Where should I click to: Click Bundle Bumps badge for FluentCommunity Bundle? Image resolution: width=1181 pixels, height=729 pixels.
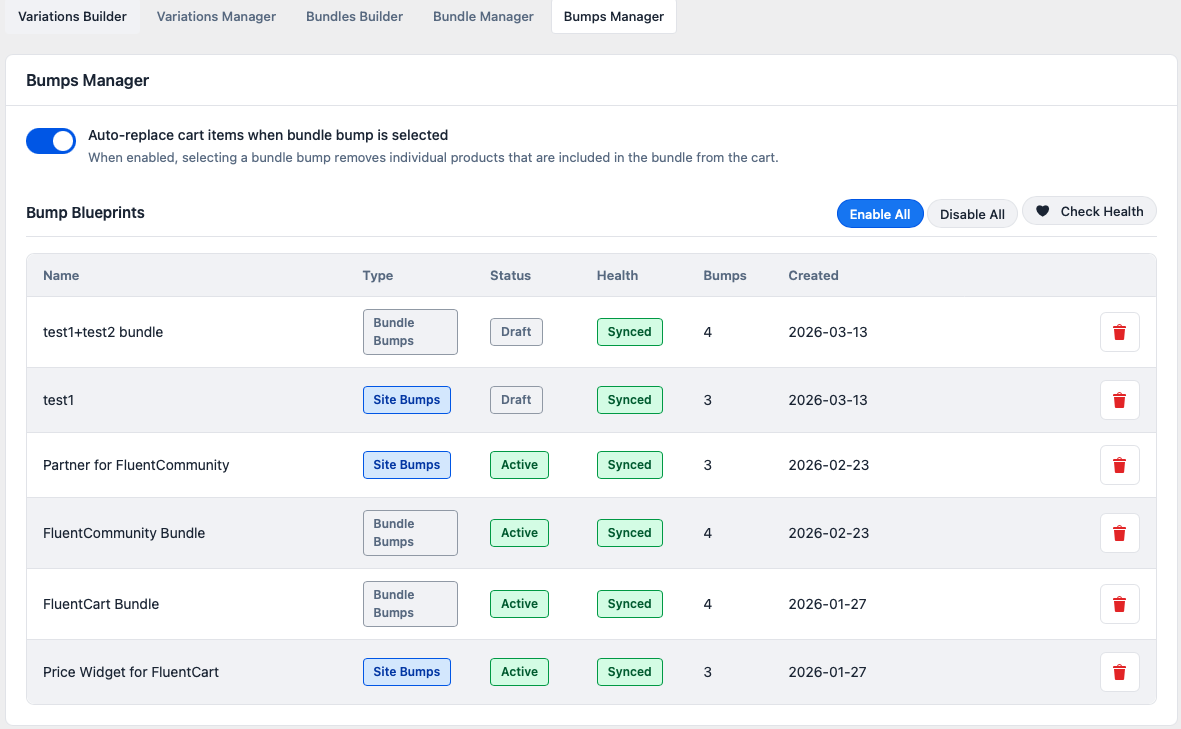[x=410, y=533]
